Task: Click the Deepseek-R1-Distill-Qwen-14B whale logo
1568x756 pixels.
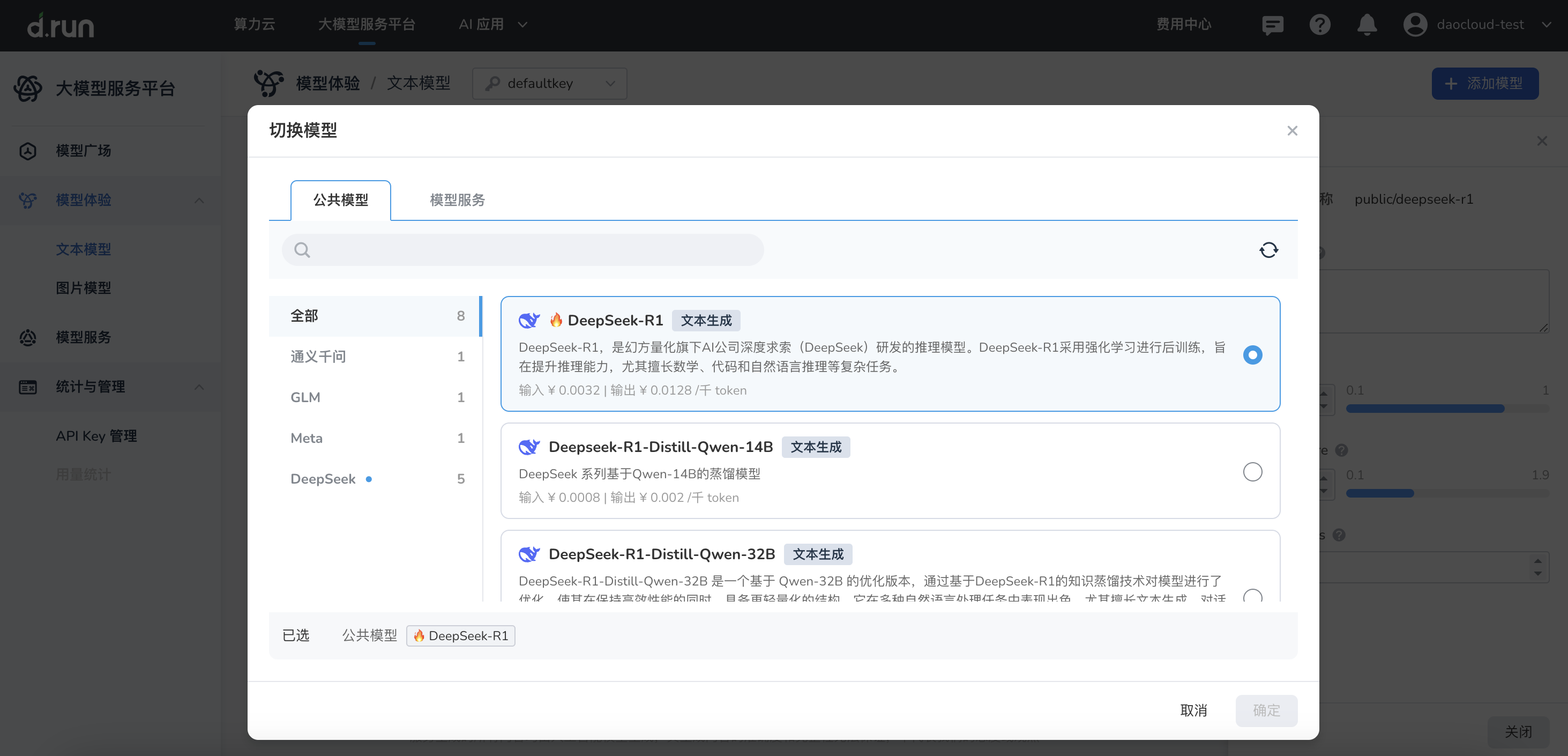Action: (529, 447)
